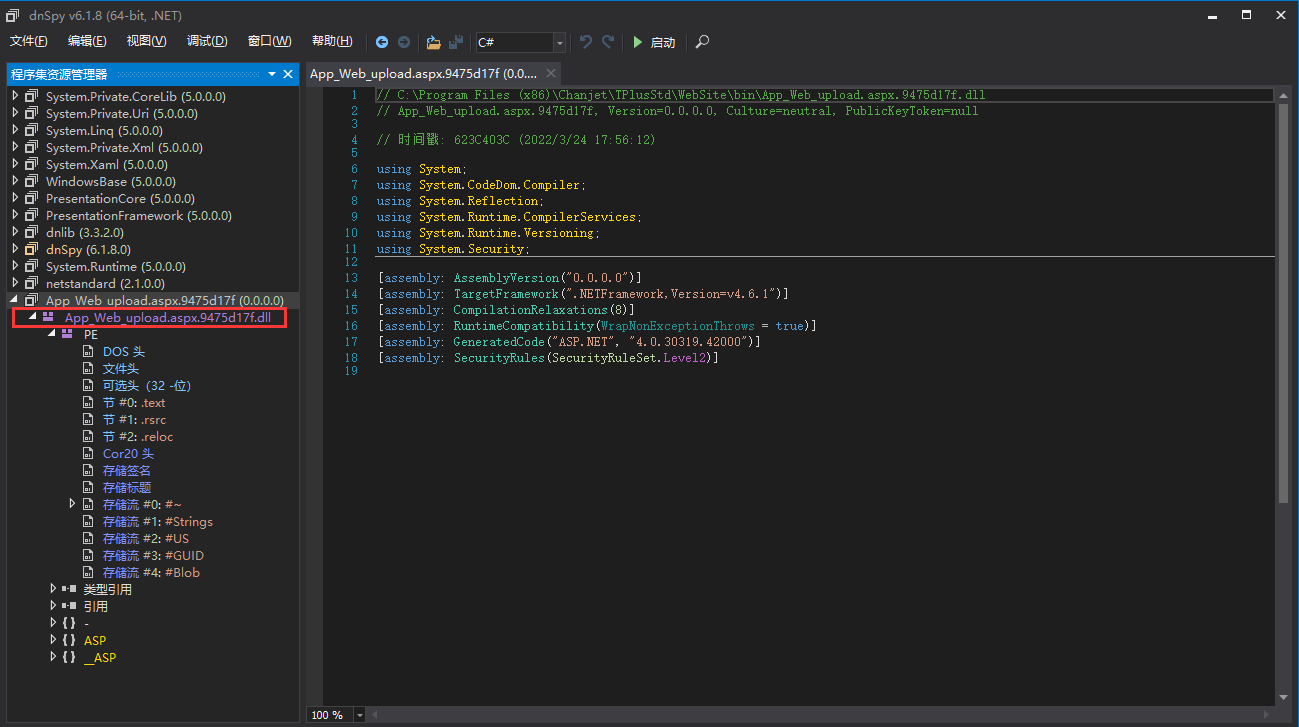Click the System.Xaml assembly icon
1299x727 pixels.
click(32, 164)
